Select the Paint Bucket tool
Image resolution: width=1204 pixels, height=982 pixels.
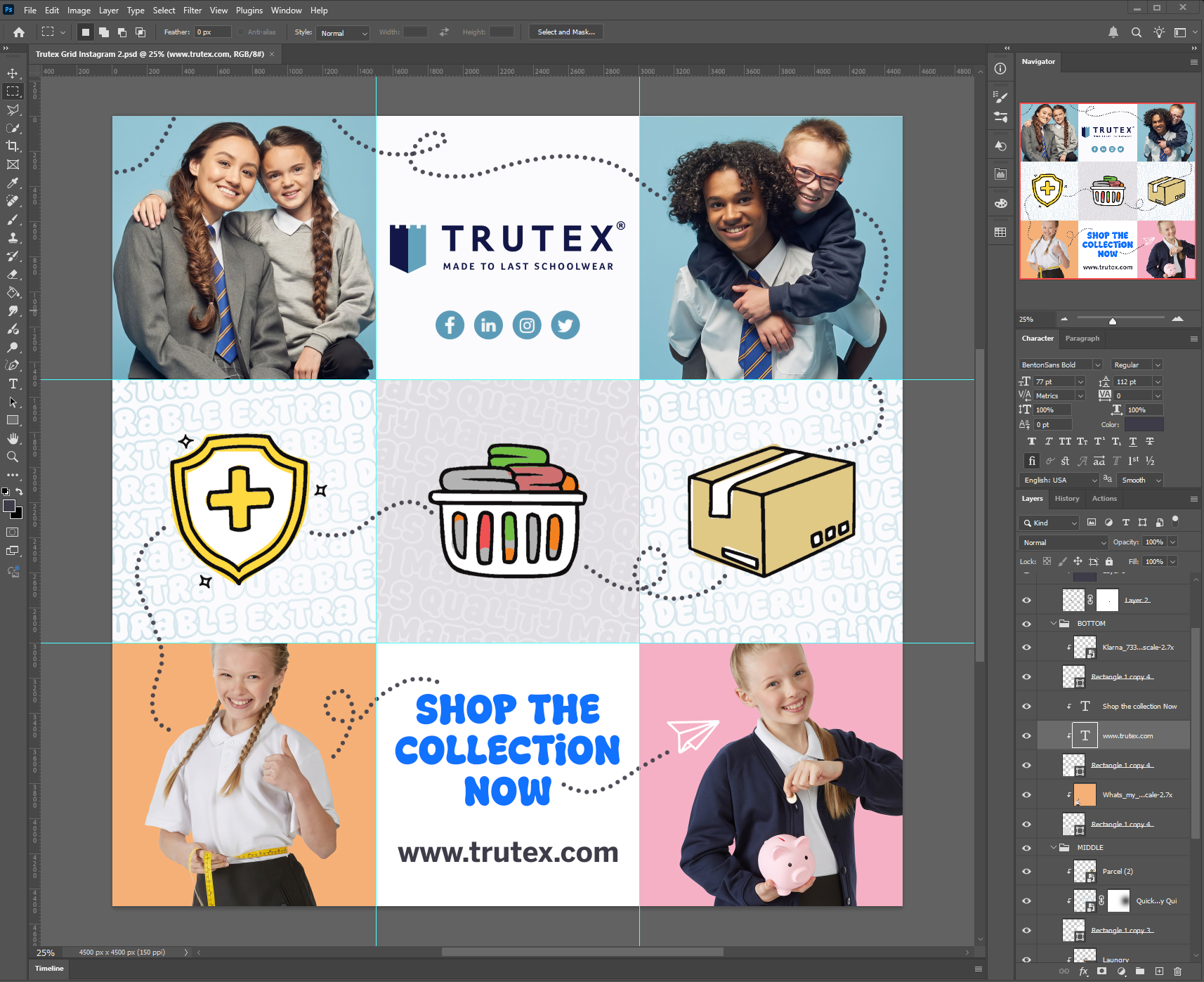pos(13,292)
